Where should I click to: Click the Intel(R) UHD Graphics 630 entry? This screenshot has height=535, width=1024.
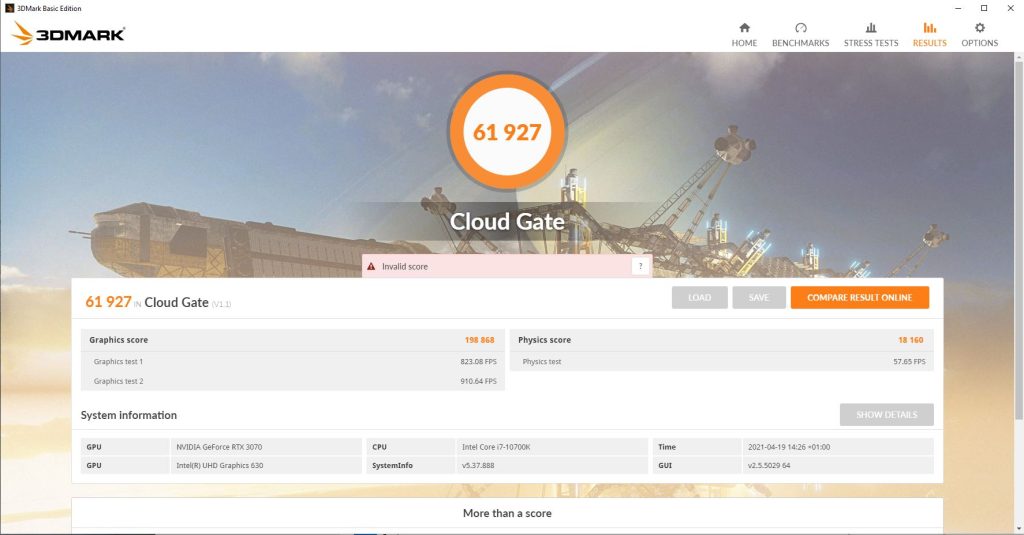click(x=219, y=465)
